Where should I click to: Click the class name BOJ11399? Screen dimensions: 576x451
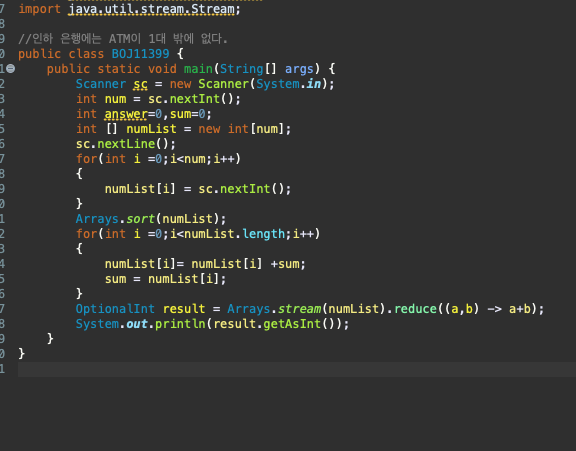tap(140, 54)
